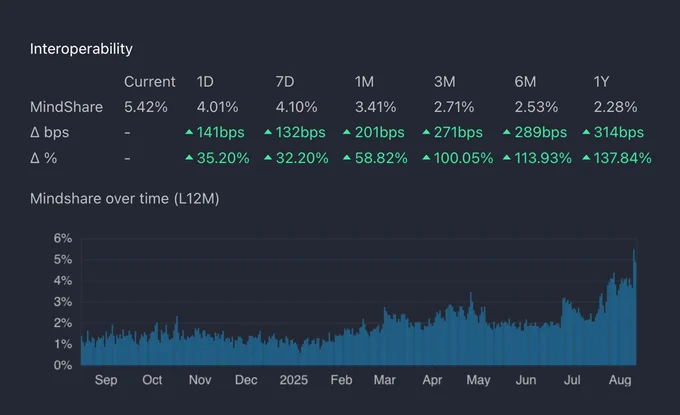The width and height of the screenshot is (680, 415).
Task: Select the 1M column header
Action: (x=364, y=82)
